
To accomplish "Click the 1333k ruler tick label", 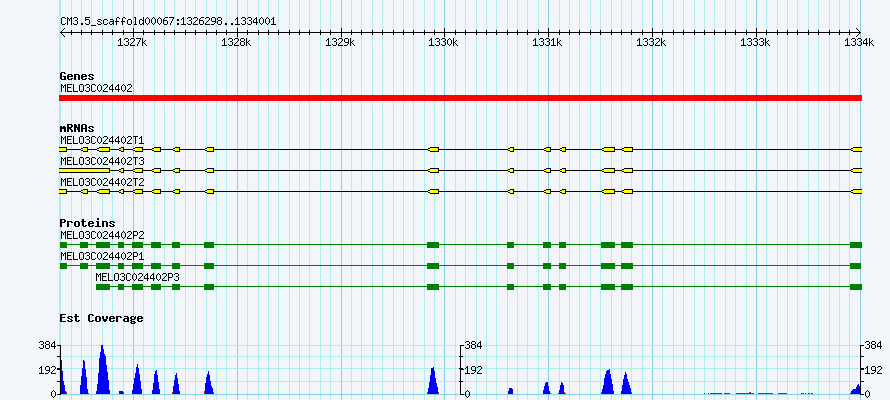I will pos(756,42).
